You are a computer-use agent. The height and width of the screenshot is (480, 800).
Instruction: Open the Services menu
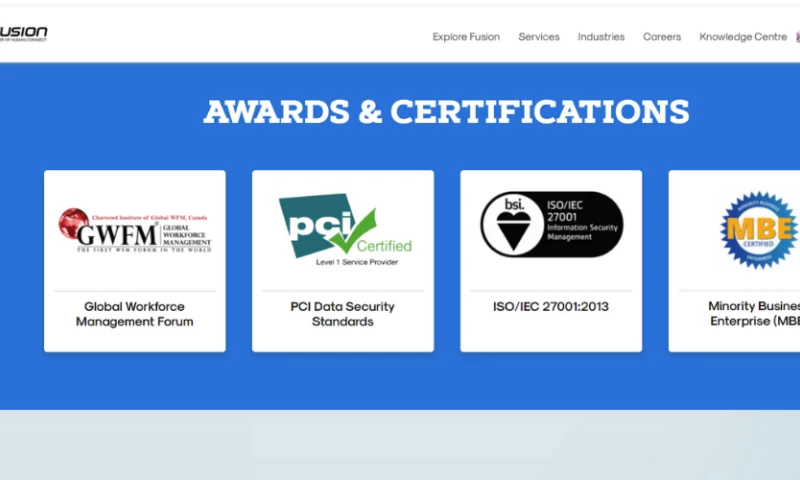point(539,37)
